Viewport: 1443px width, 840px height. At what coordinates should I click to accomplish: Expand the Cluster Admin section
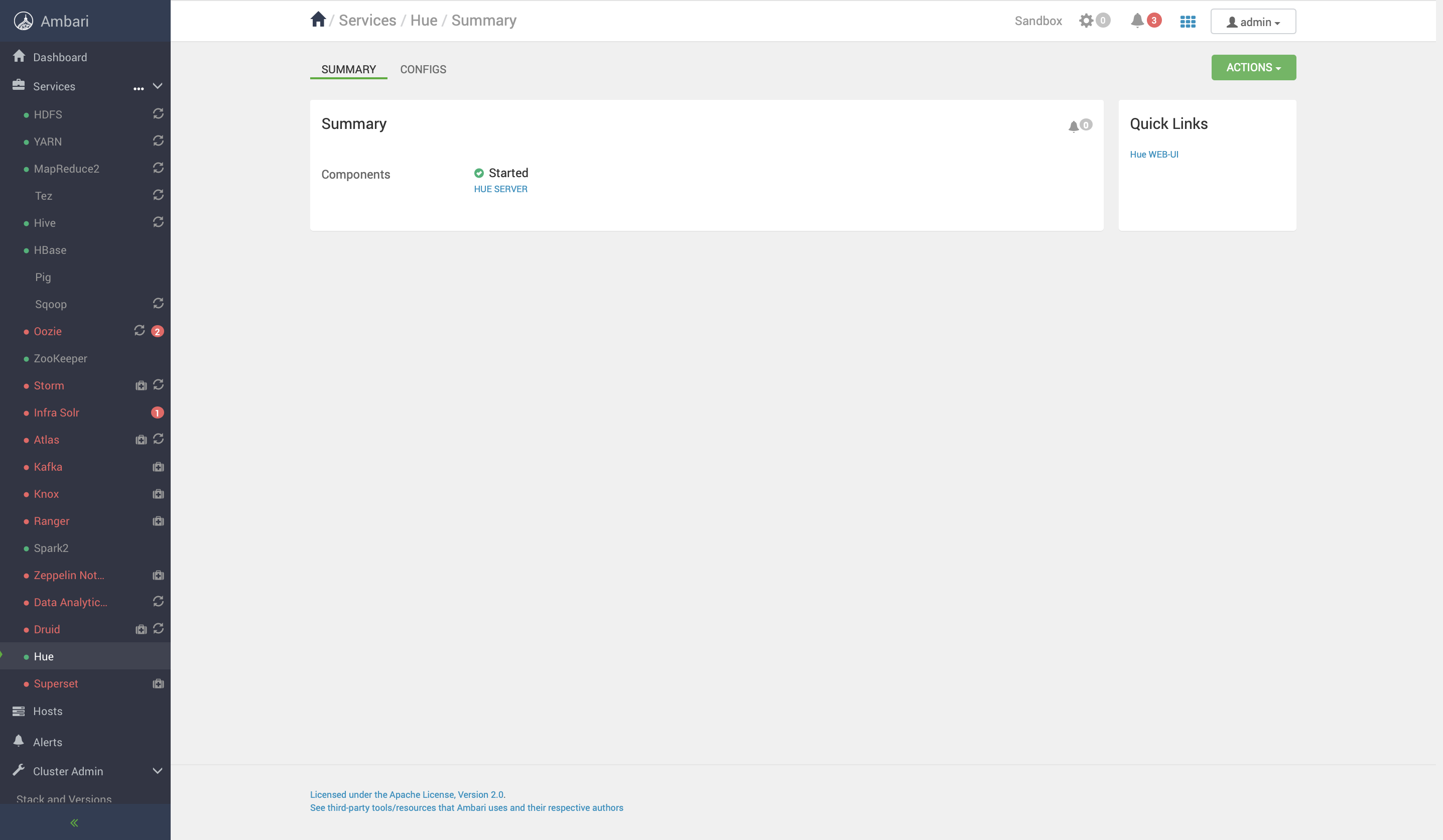pyautogui.click(x=158, y=771)
